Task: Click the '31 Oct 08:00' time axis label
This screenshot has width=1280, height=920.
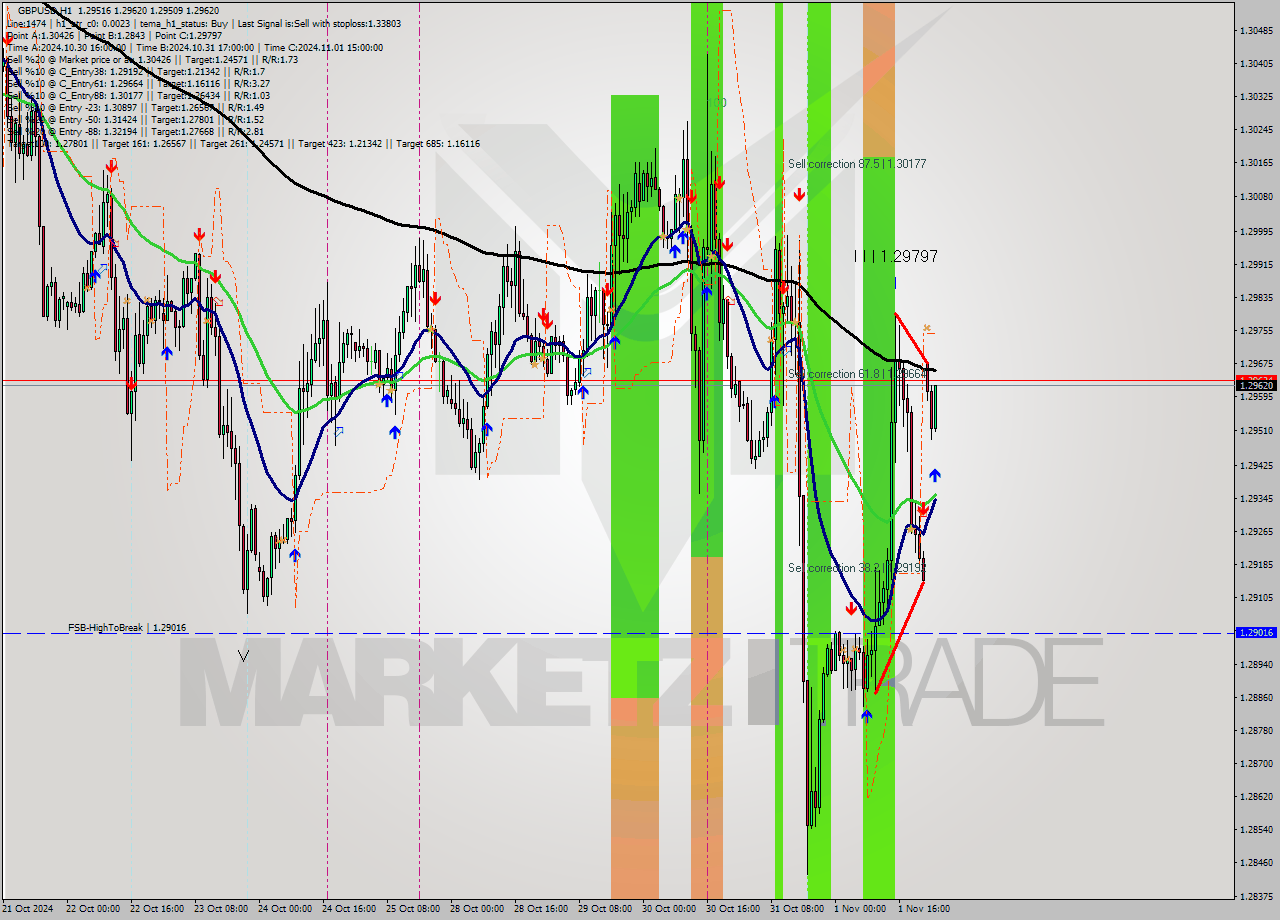Action: [797, 909]
